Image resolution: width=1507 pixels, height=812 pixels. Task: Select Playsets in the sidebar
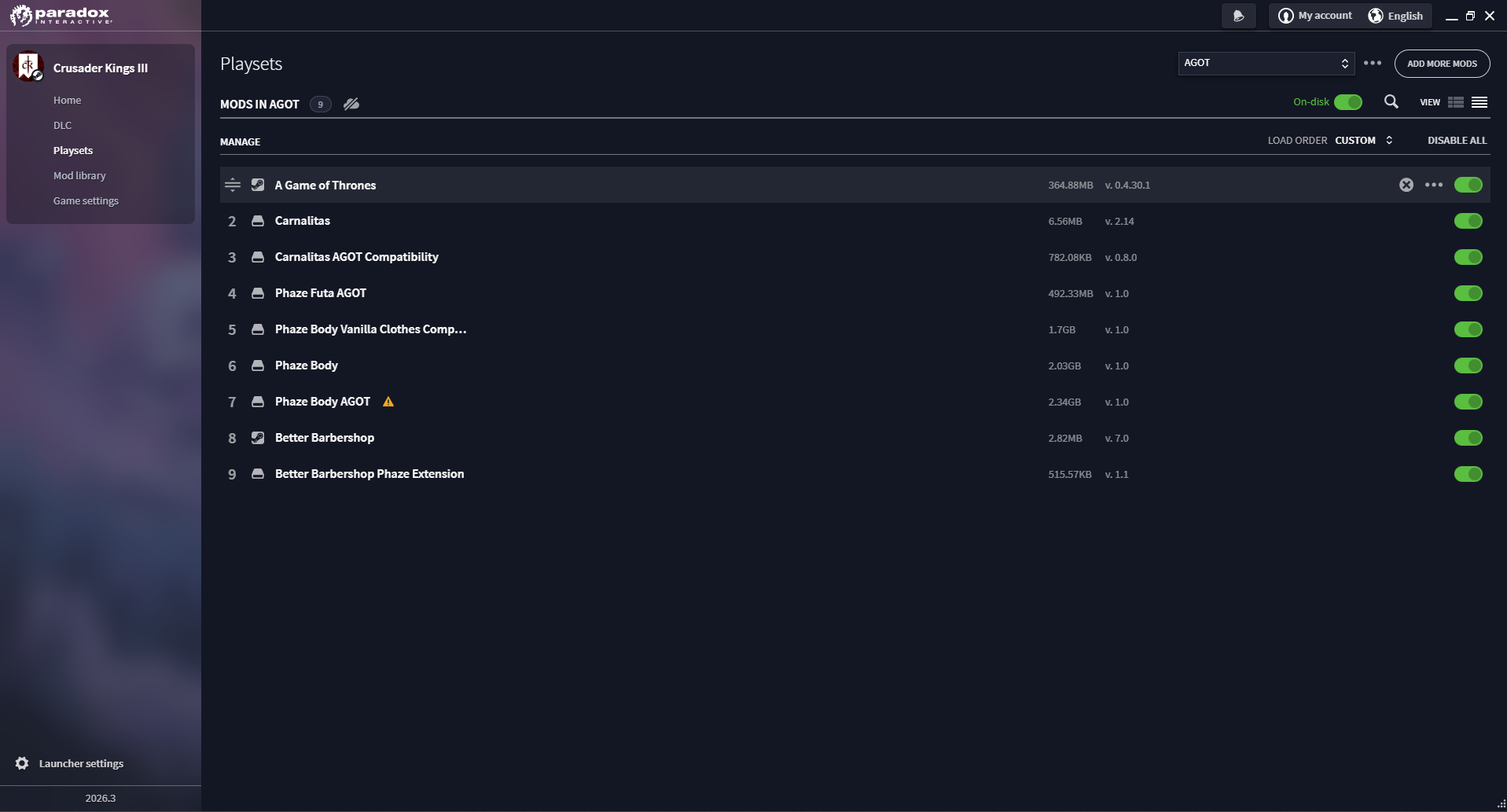(x=73, y=150)
